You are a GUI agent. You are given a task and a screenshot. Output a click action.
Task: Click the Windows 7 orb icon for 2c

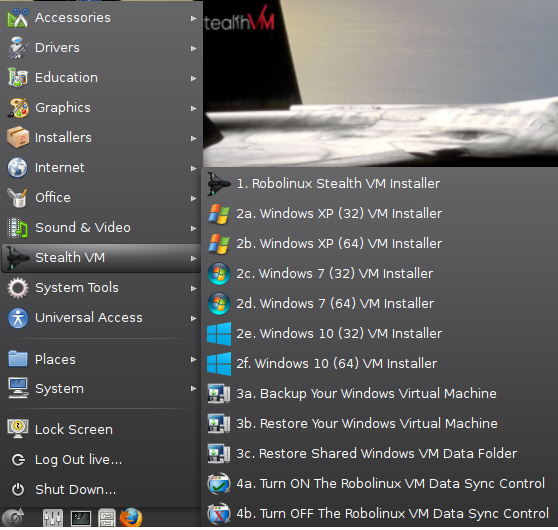coord(219,274)
